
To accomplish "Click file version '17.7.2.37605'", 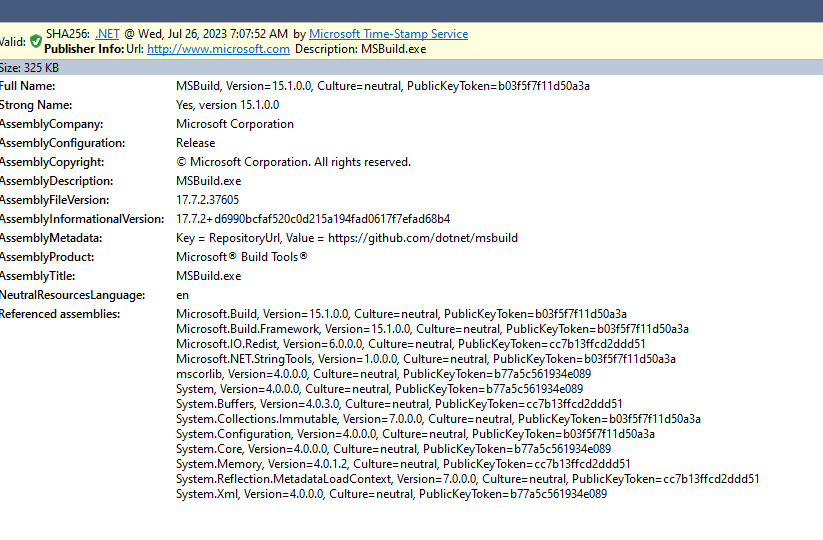I will [x=207, y=200].
